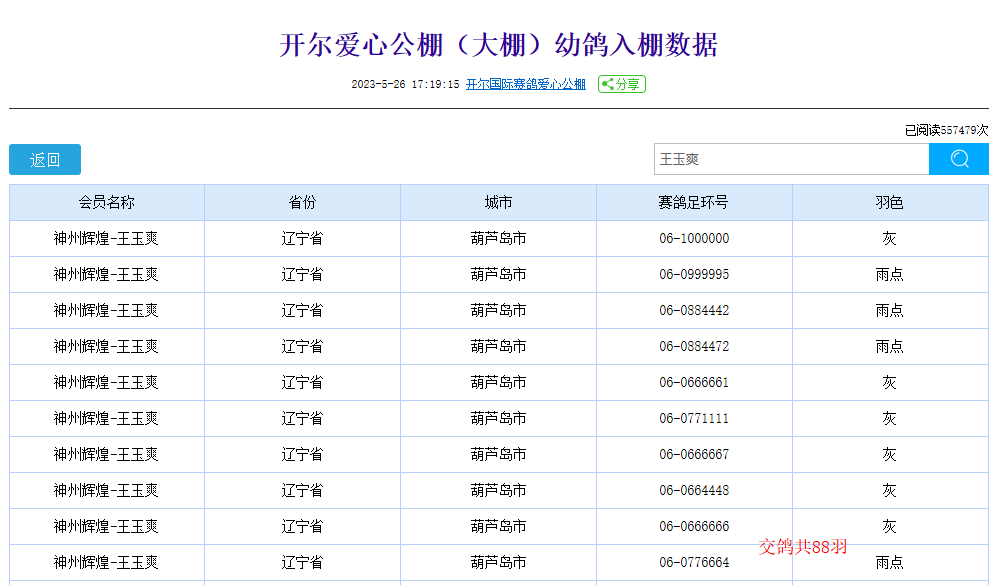Viewport: 995px width, 585px height.
Task: Click the green 分享 share button
Action: [x=621, y=85]
